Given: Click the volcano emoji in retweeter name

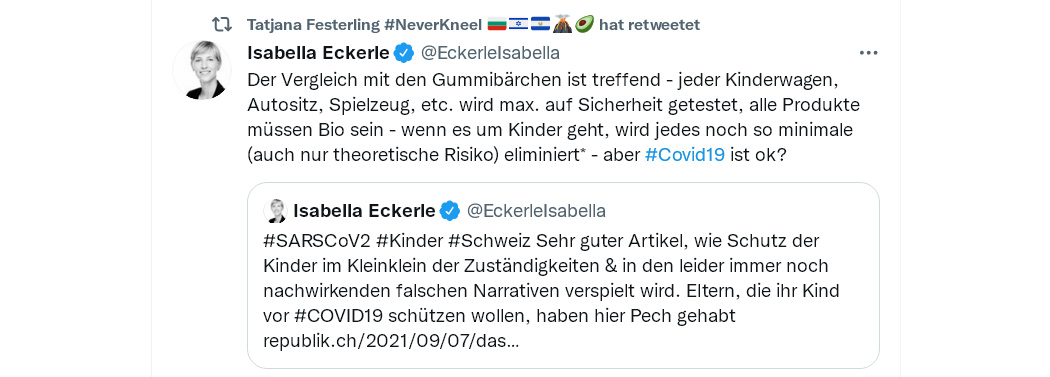Looking at the screenshot, I should [562, 24].
